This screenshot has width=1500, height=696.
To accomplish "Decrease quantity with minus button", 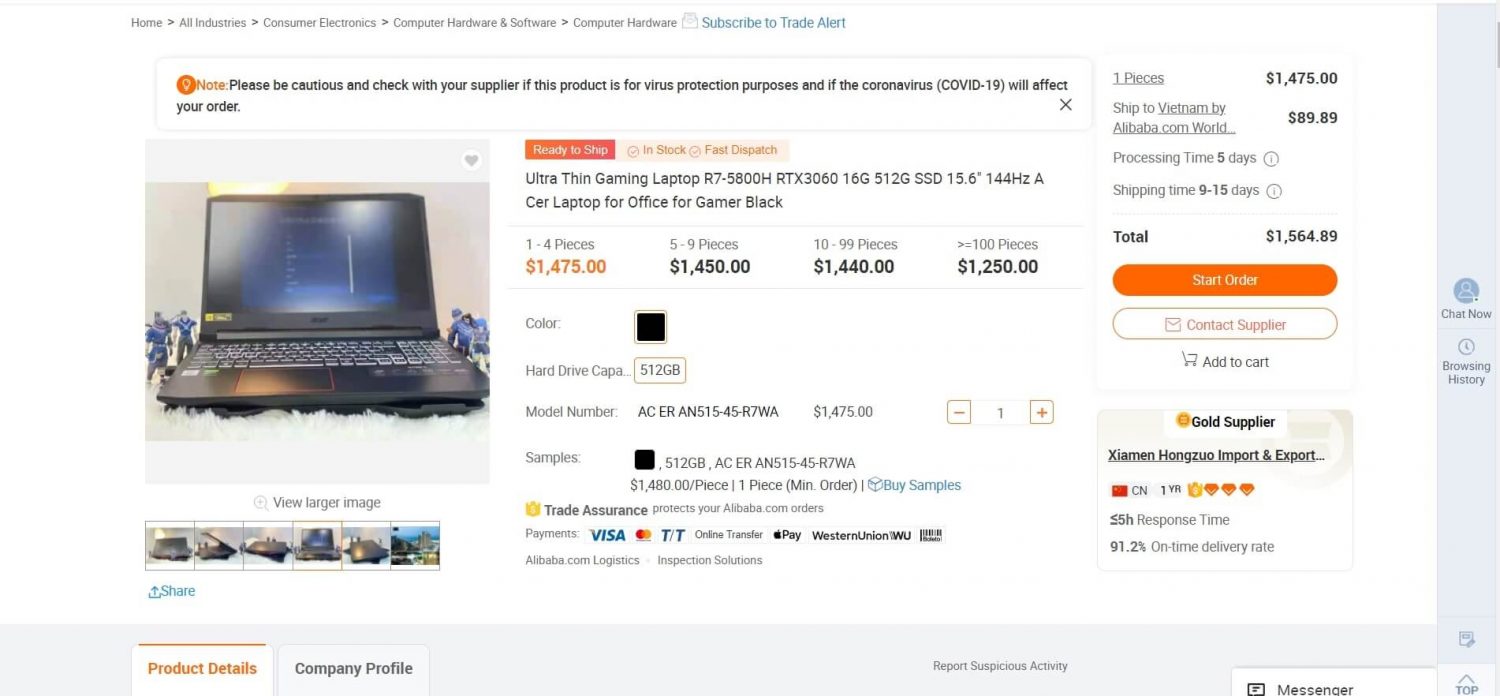I will tap(959, 412).
